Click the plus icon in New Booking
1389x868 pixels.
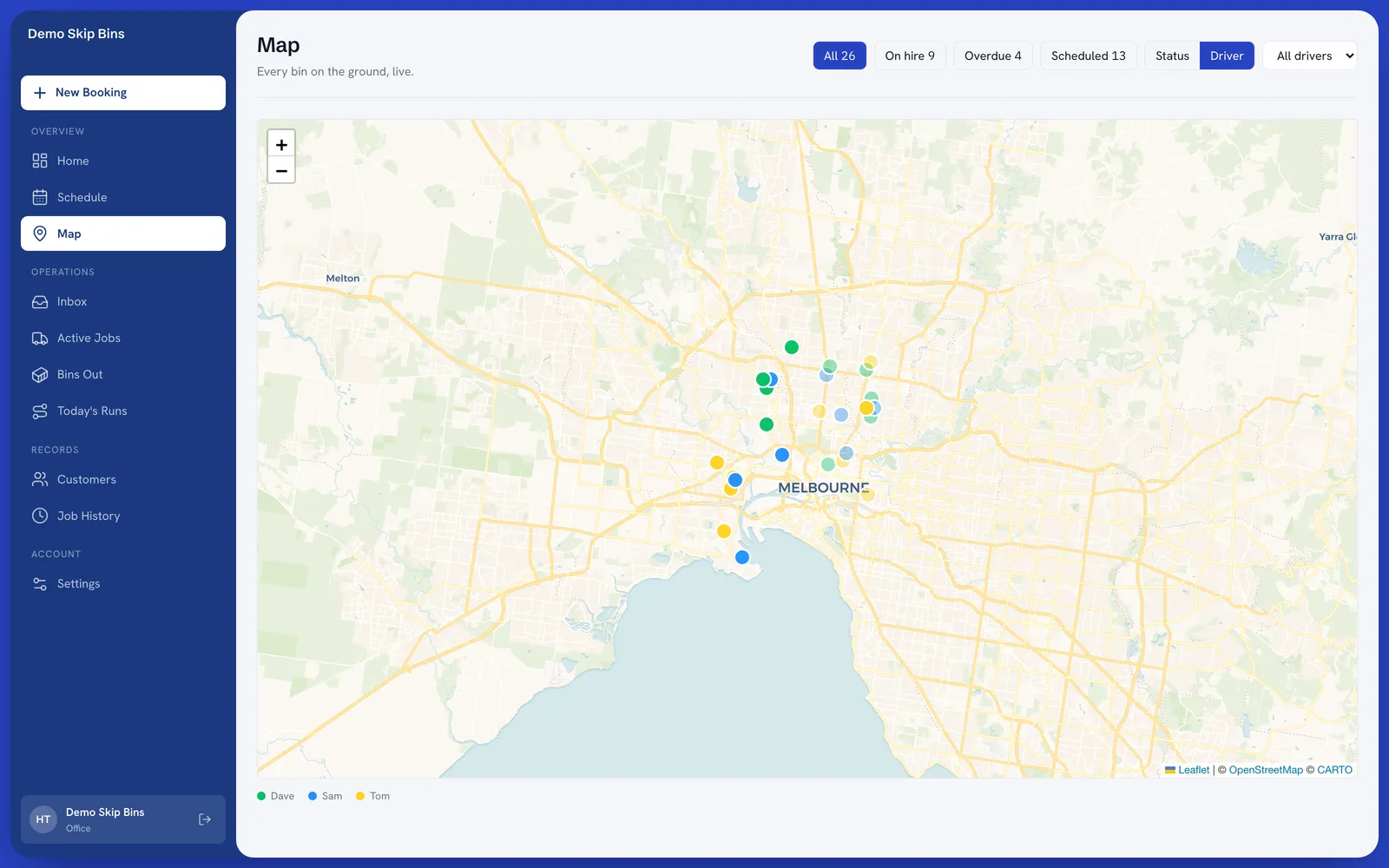coord(40,93)
